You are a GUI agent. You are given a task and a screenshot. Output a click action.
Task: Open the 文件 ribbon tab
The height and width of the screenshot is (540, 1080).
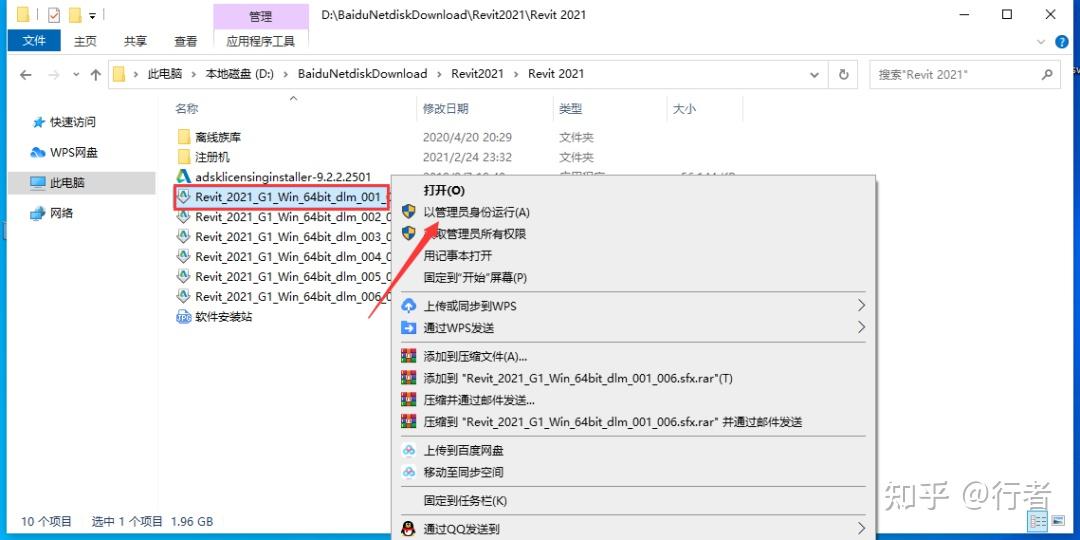(34, 41)
